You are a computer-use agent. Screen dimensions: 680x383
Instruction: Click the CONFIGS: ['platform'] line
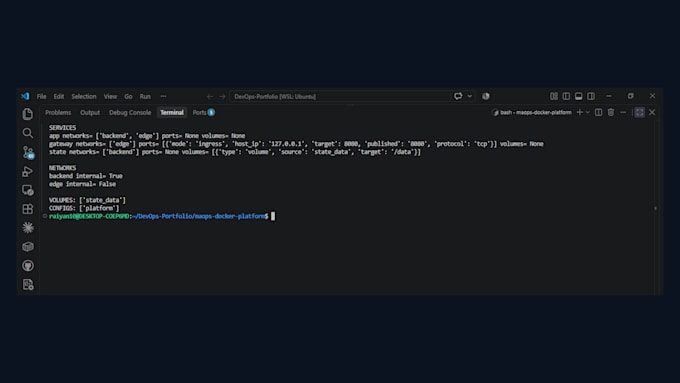(x=84, y=208)
